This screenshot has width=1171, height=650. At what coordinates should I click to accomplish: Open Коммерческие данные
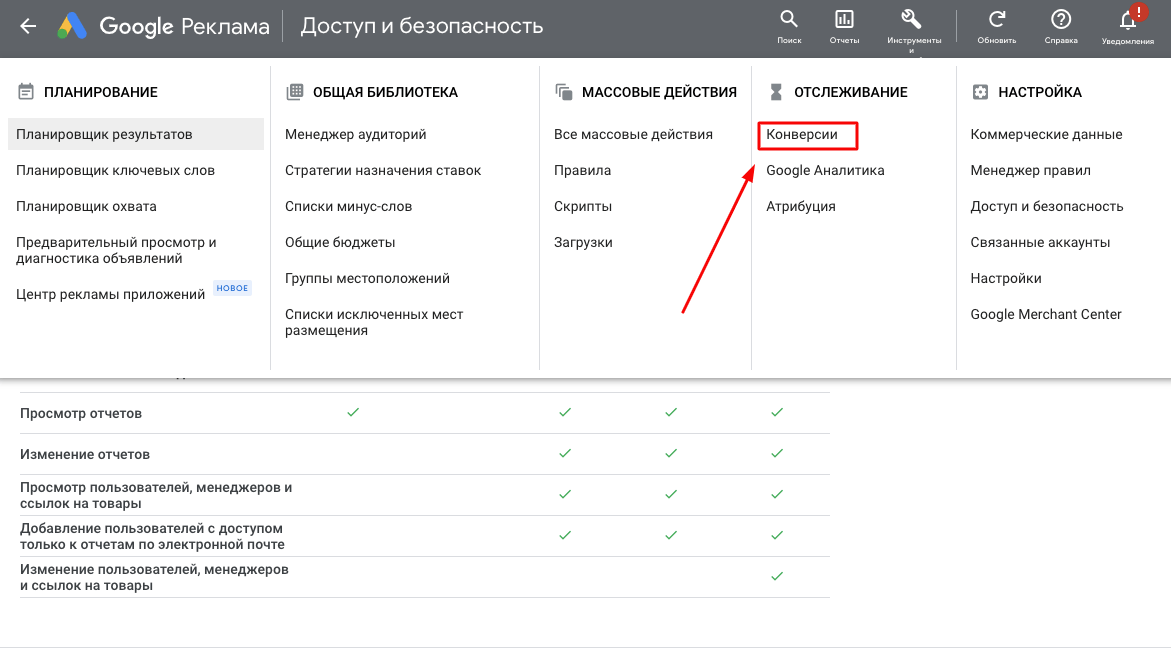[x=1046, y=134]
